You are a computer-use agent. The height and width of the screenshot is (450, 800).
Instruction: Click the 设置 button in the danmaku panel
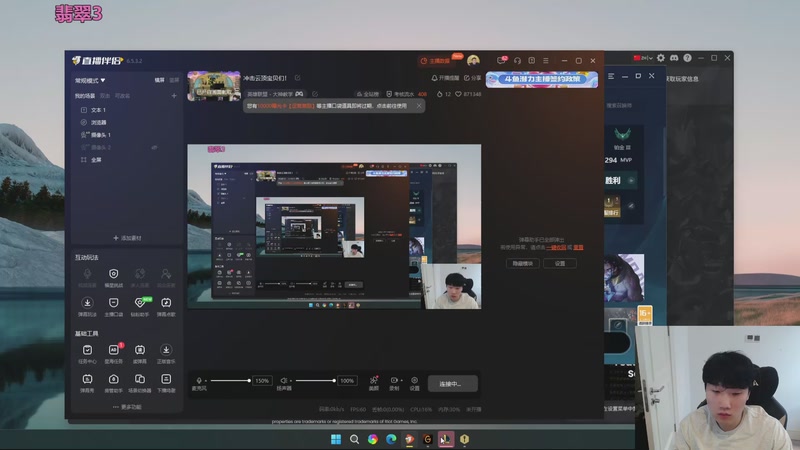coord(560,263)
